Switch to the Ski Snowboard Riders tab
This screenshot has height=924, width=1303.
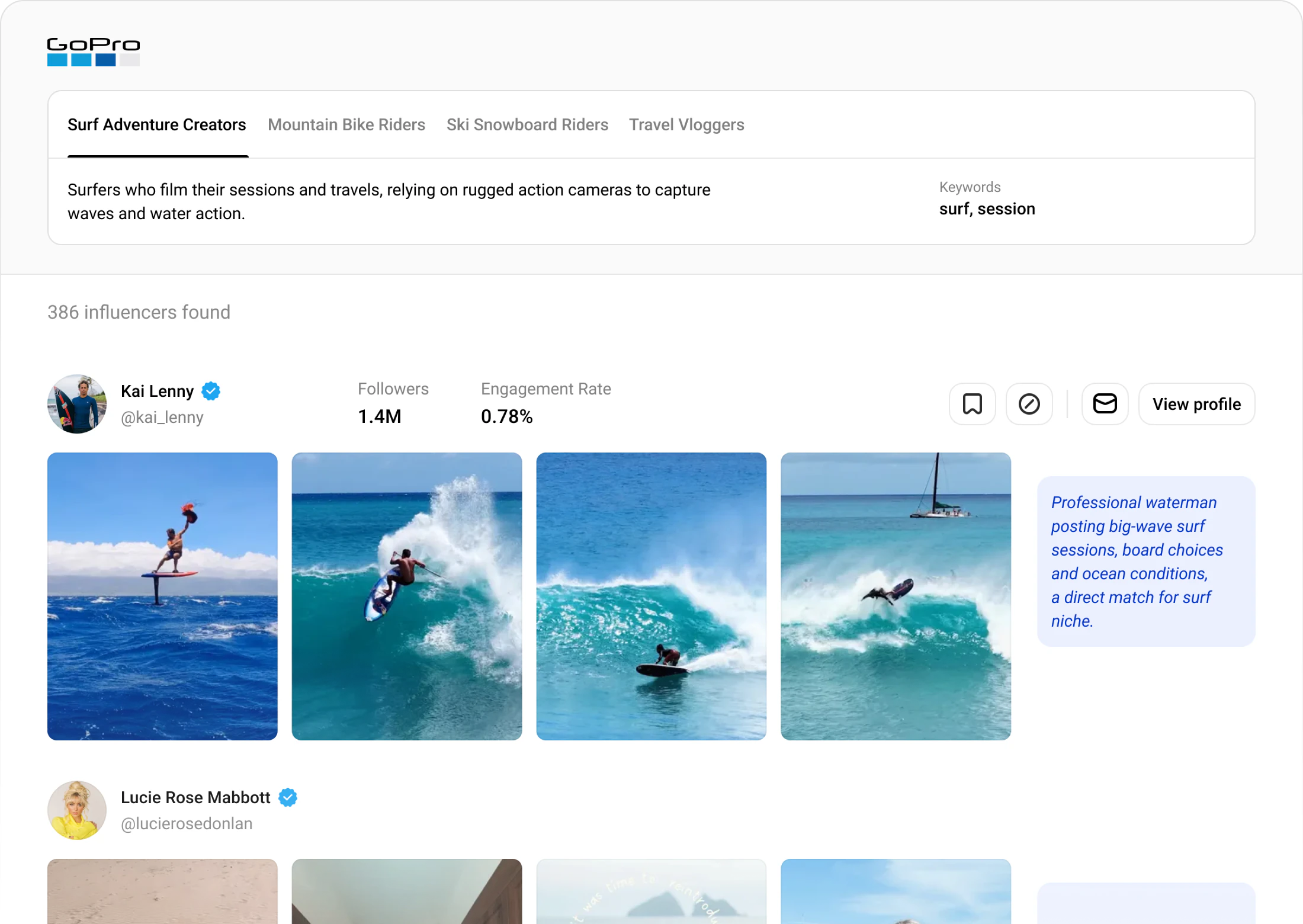click(x=527, y=125)
